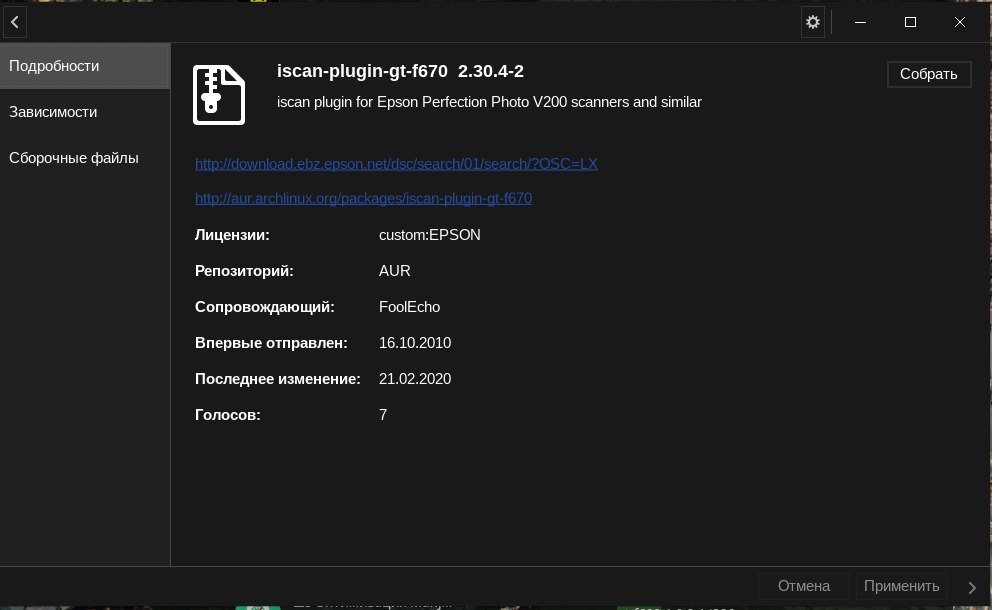Click the Сопровождающий label
Screen dimensions: 992x610
264,307
